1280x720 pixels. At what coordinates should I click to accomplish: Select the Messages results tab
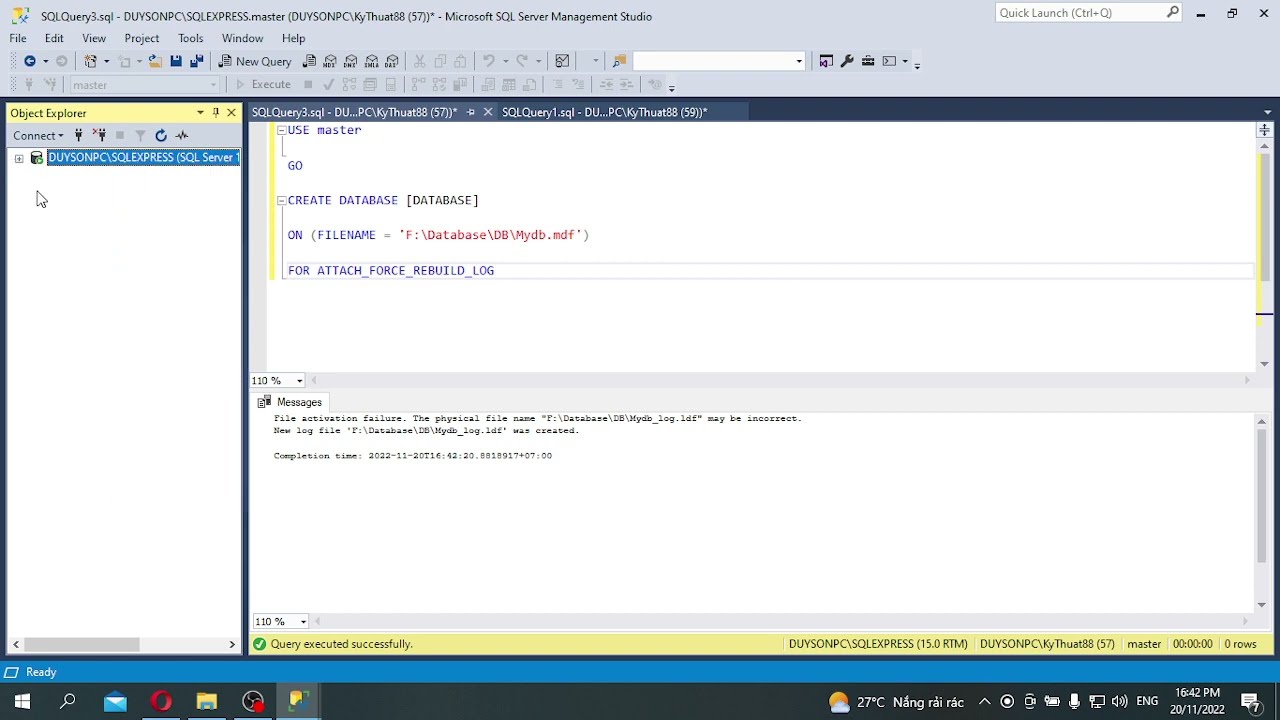(290, 402)
